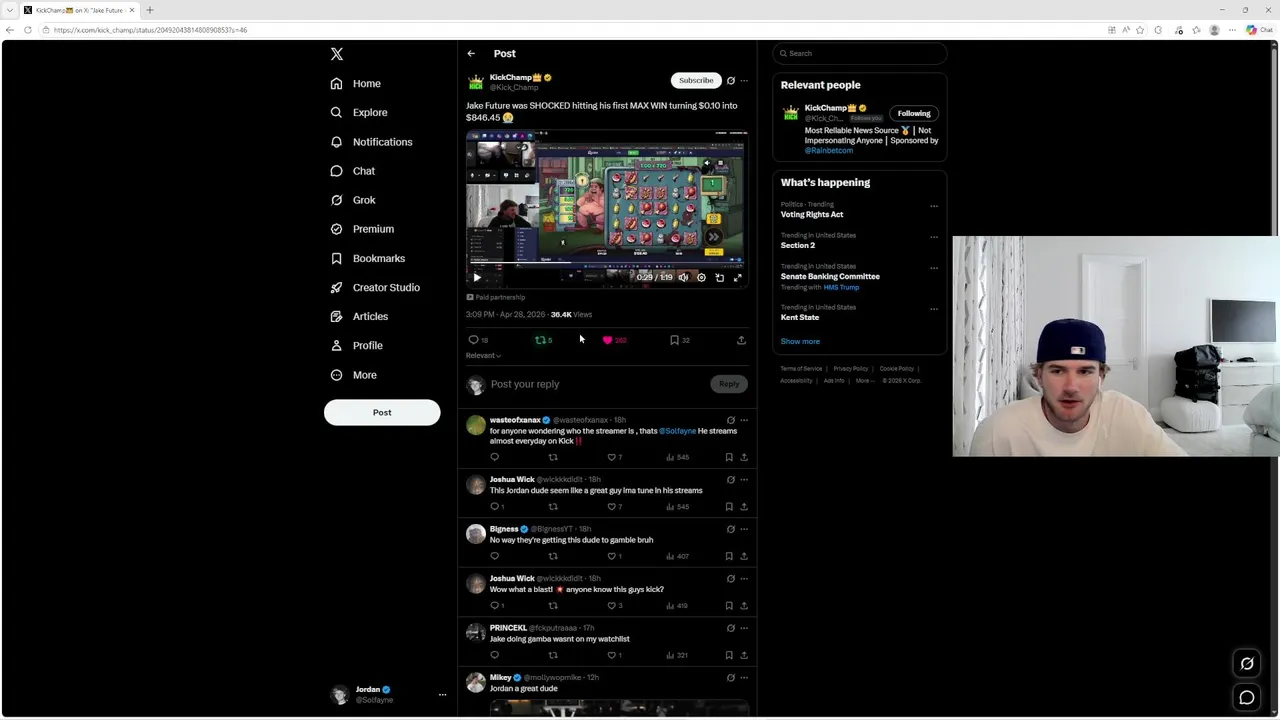The width and height of the screenshot is (1280, 720).
Task: Click the Grok floating icon at bottom right
Action: (x=1247, y=664)
